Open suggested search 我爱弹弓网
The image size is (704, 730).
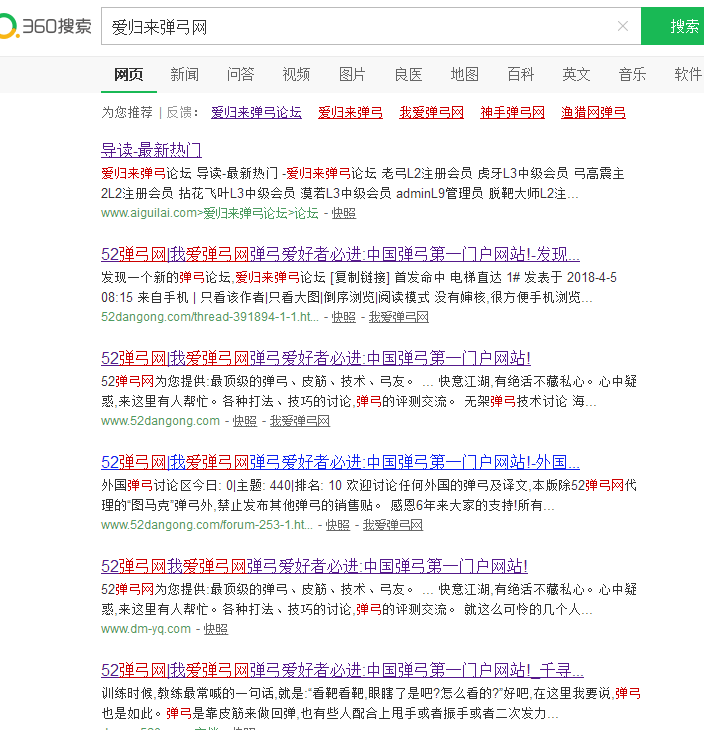click(x=431, y=112)
